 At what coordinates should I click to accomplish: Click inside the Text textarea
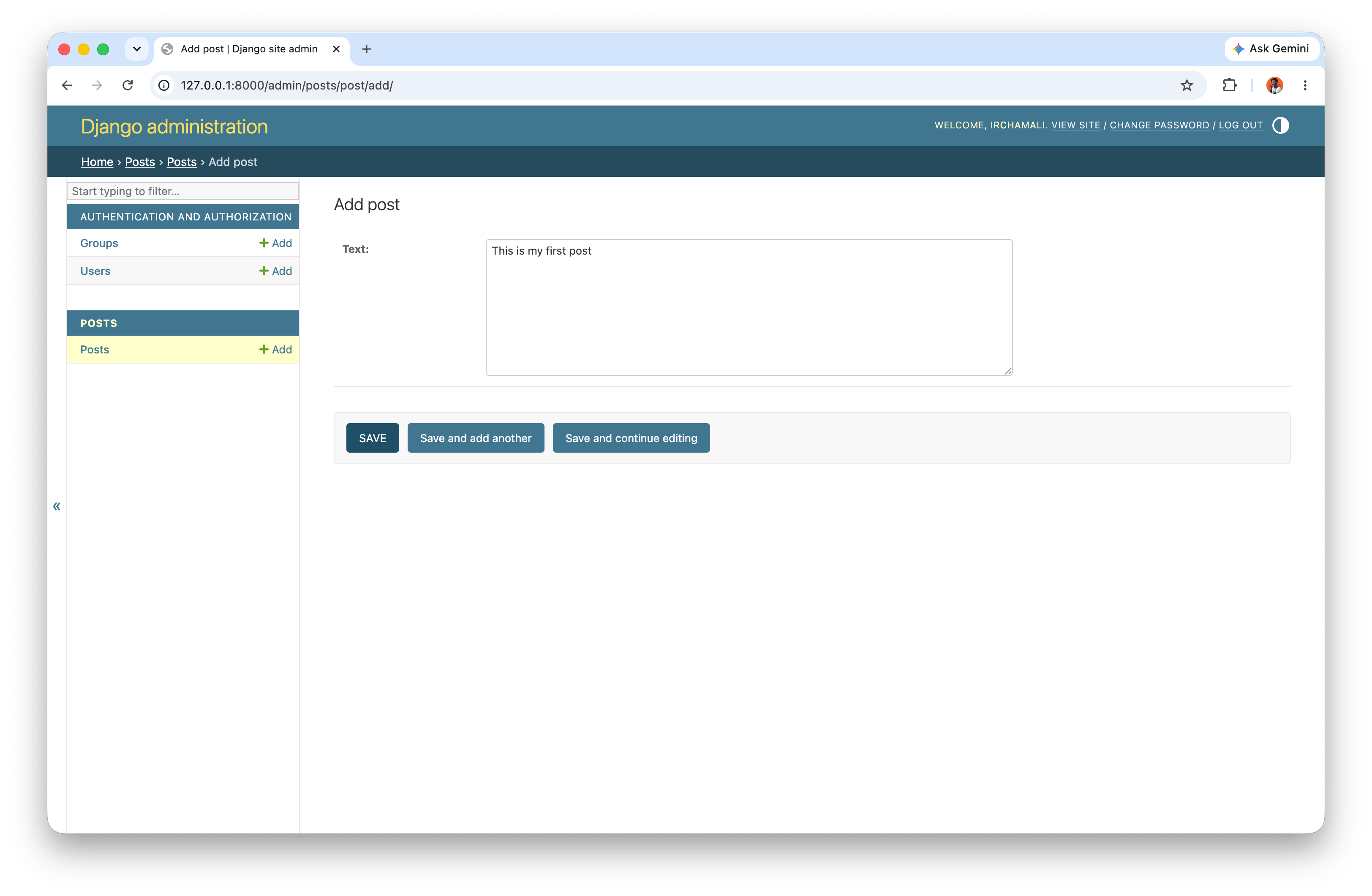[749, 307]
